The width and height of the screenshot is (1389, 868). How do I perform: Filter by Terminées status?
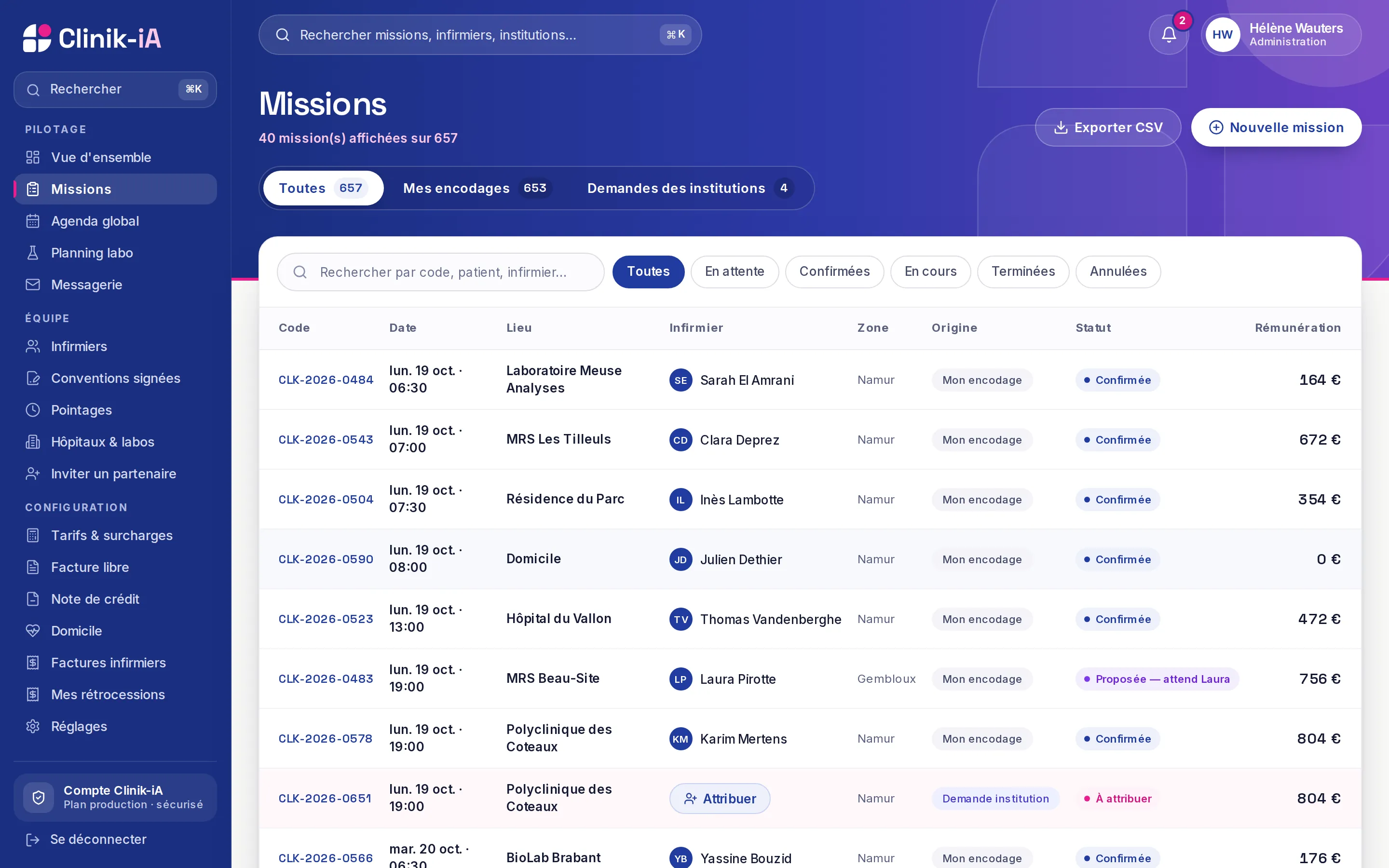1023,271
